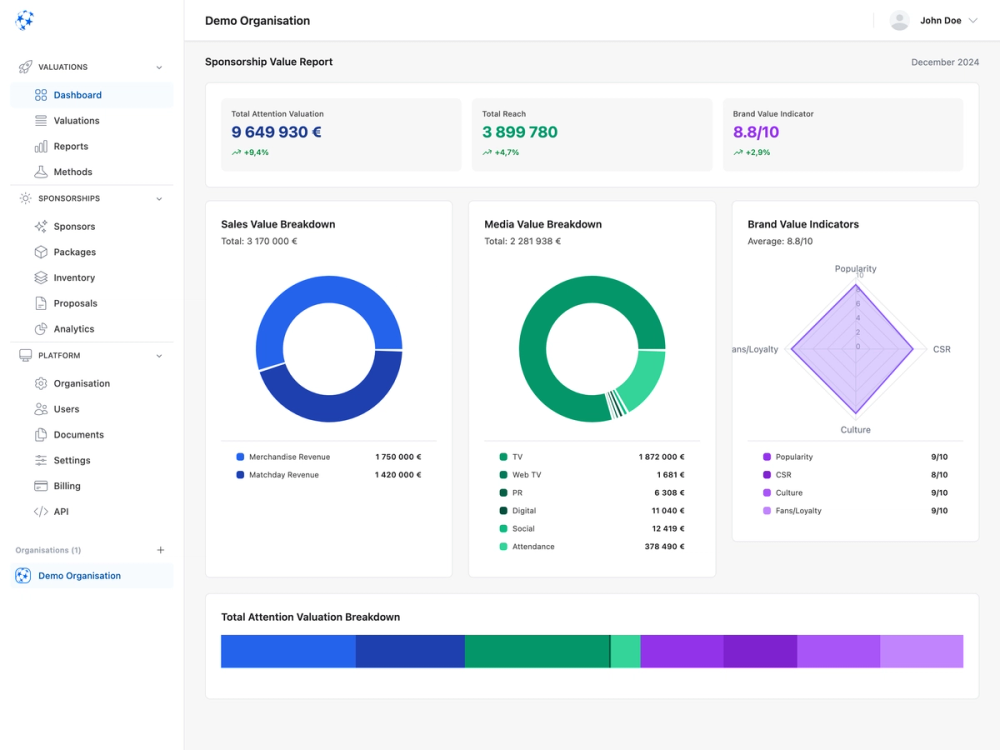Open Demo Organisation from the sidebar

[79, 575]
